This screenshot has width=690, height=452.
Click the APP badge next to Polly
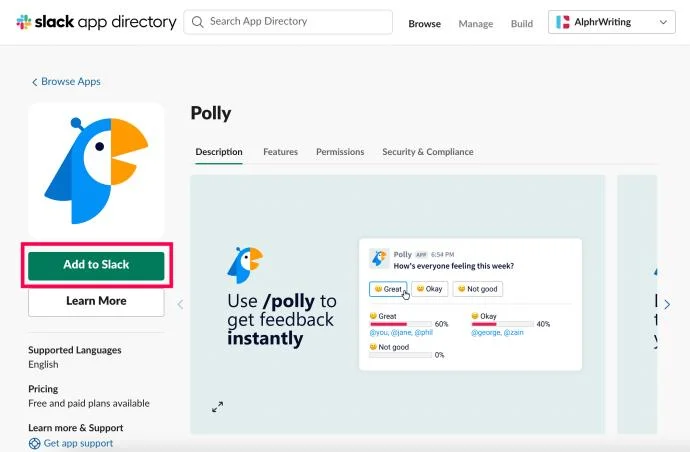421,254
